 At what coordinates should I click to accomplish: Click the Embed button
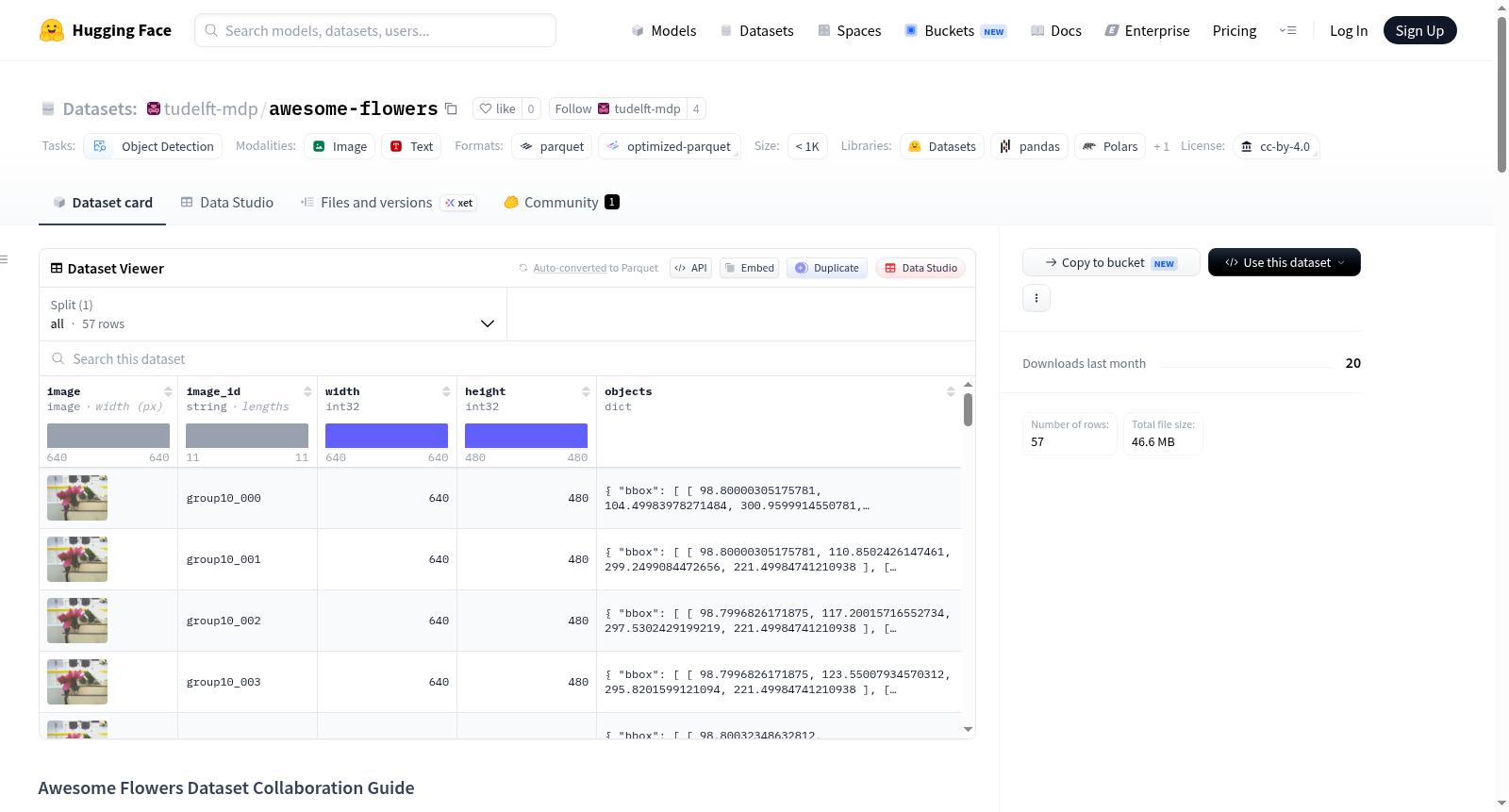pyautogui.click(x=749, y=268)
